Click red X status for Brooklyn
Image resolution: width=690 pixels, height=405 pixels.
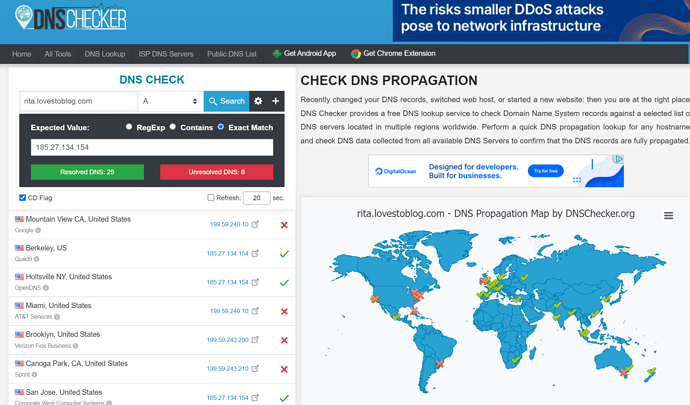pyautogui.click(x=284, y=340)
